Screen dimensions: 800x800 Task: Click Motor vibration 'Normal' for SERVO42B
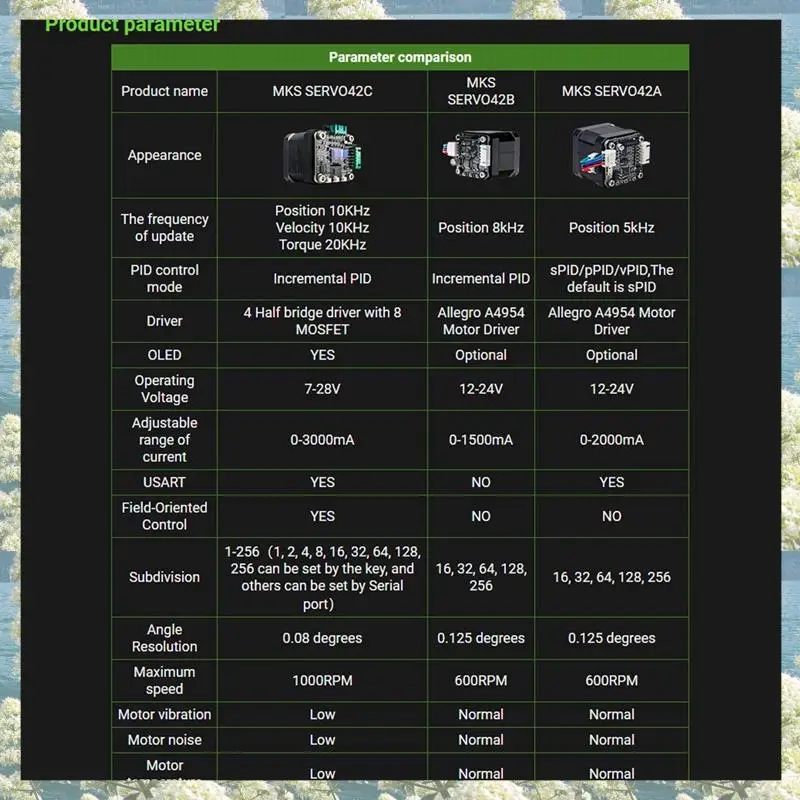click(481, 714)
